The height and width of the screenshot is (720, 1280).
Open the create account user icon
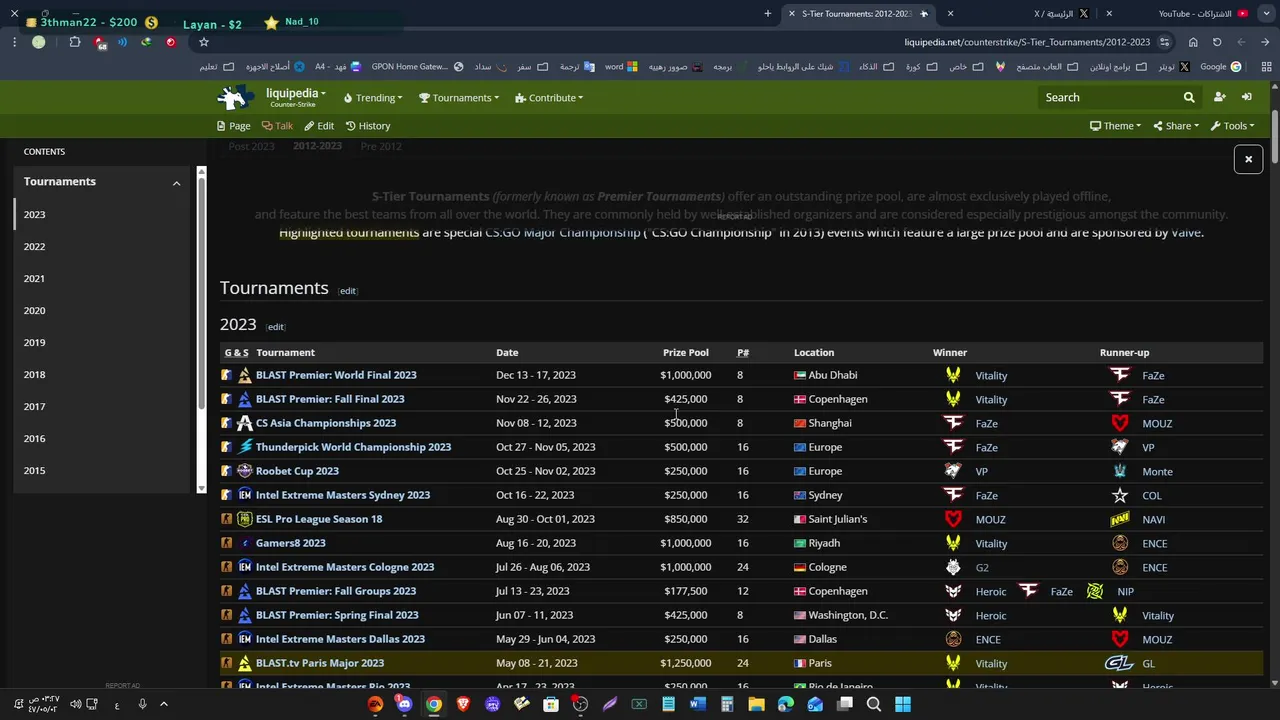pos(1219,98)
